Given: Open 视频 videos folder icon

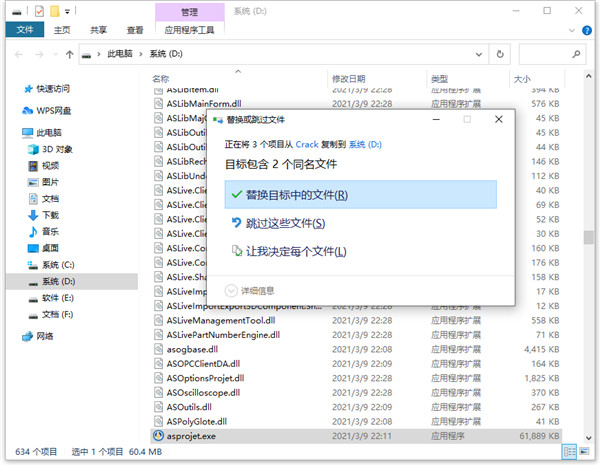Looking at the screenshot, I should coord(33,166).
